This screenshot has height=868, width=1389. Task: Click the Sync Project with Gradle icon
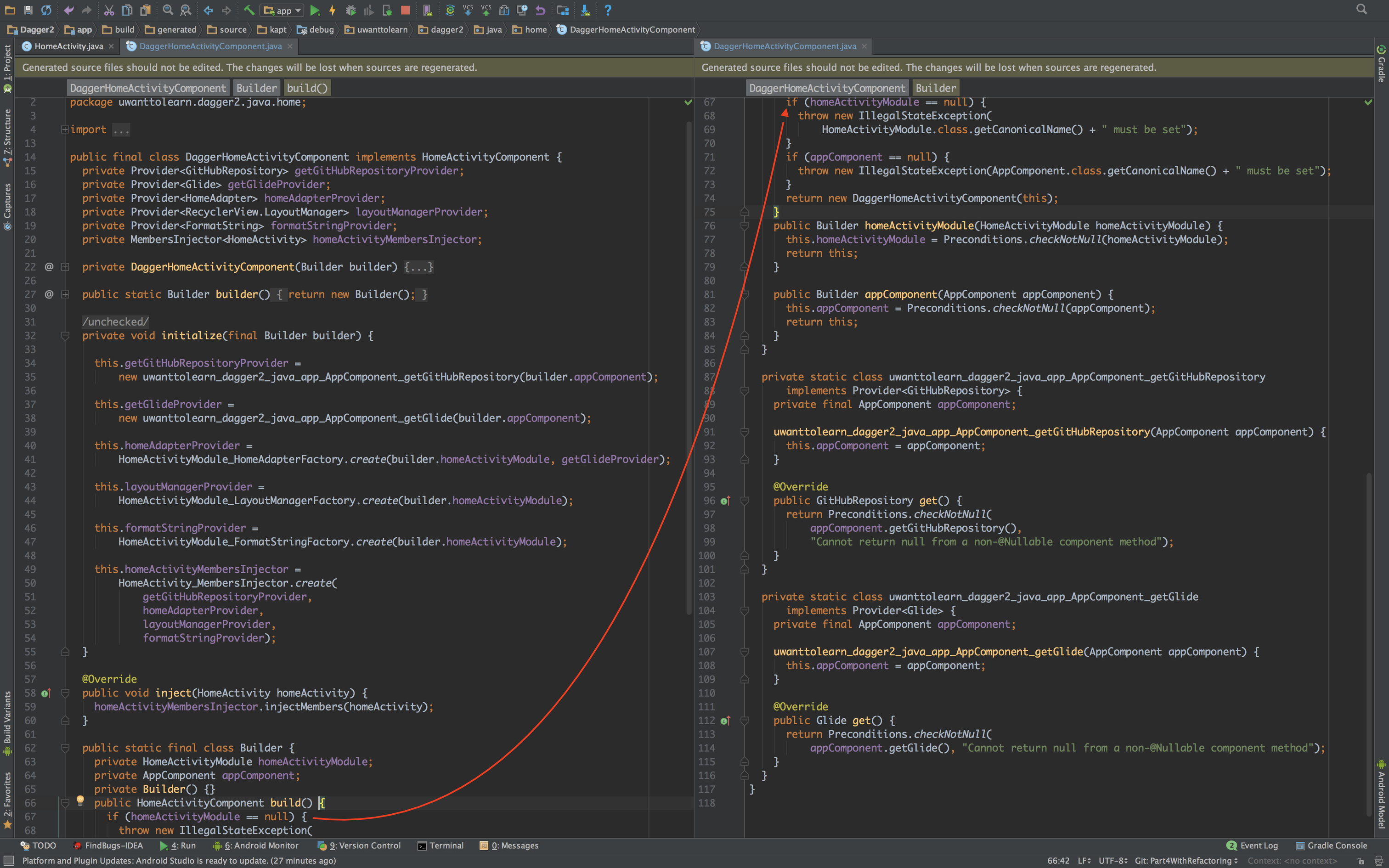click(x=450, y=10)
